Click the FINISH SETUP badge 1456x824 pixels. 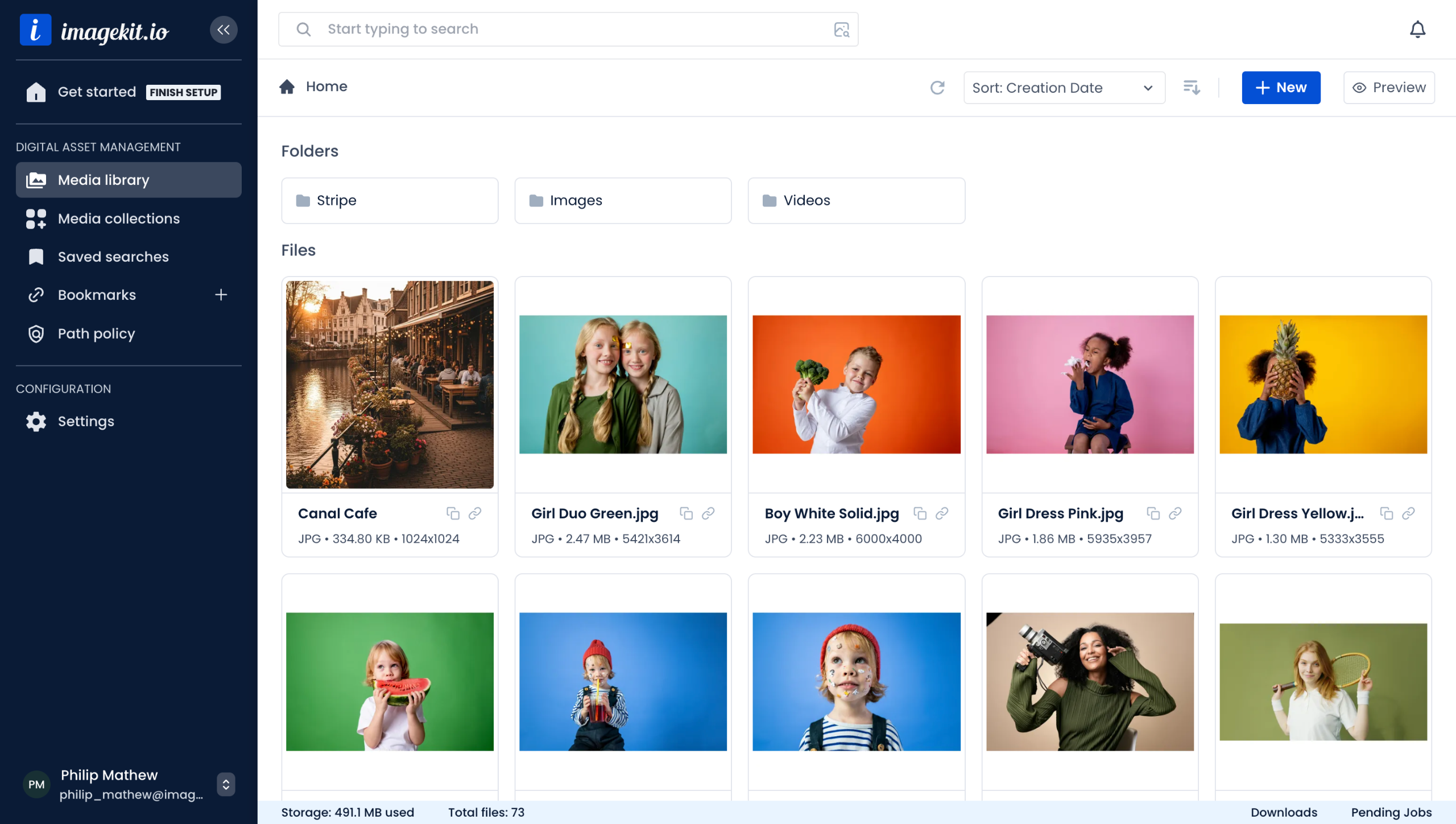(x=183, y=92)
